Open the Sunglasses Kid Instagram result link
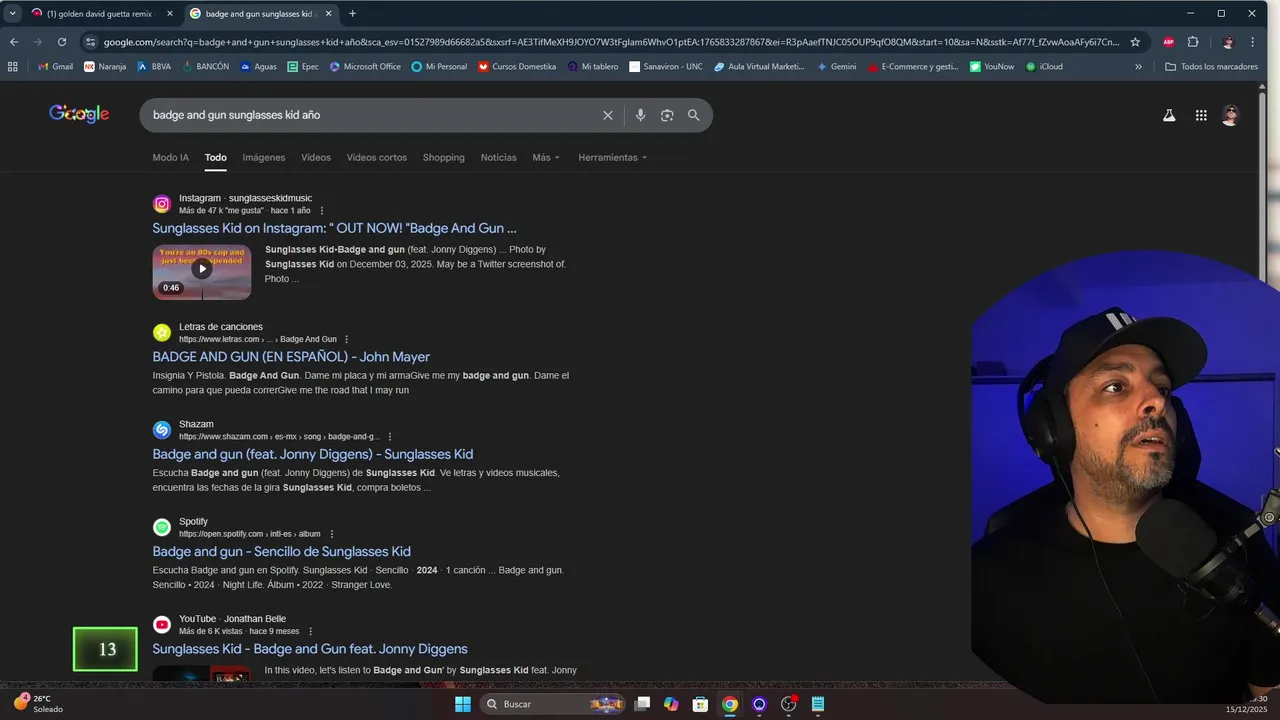 pos(334,228)
